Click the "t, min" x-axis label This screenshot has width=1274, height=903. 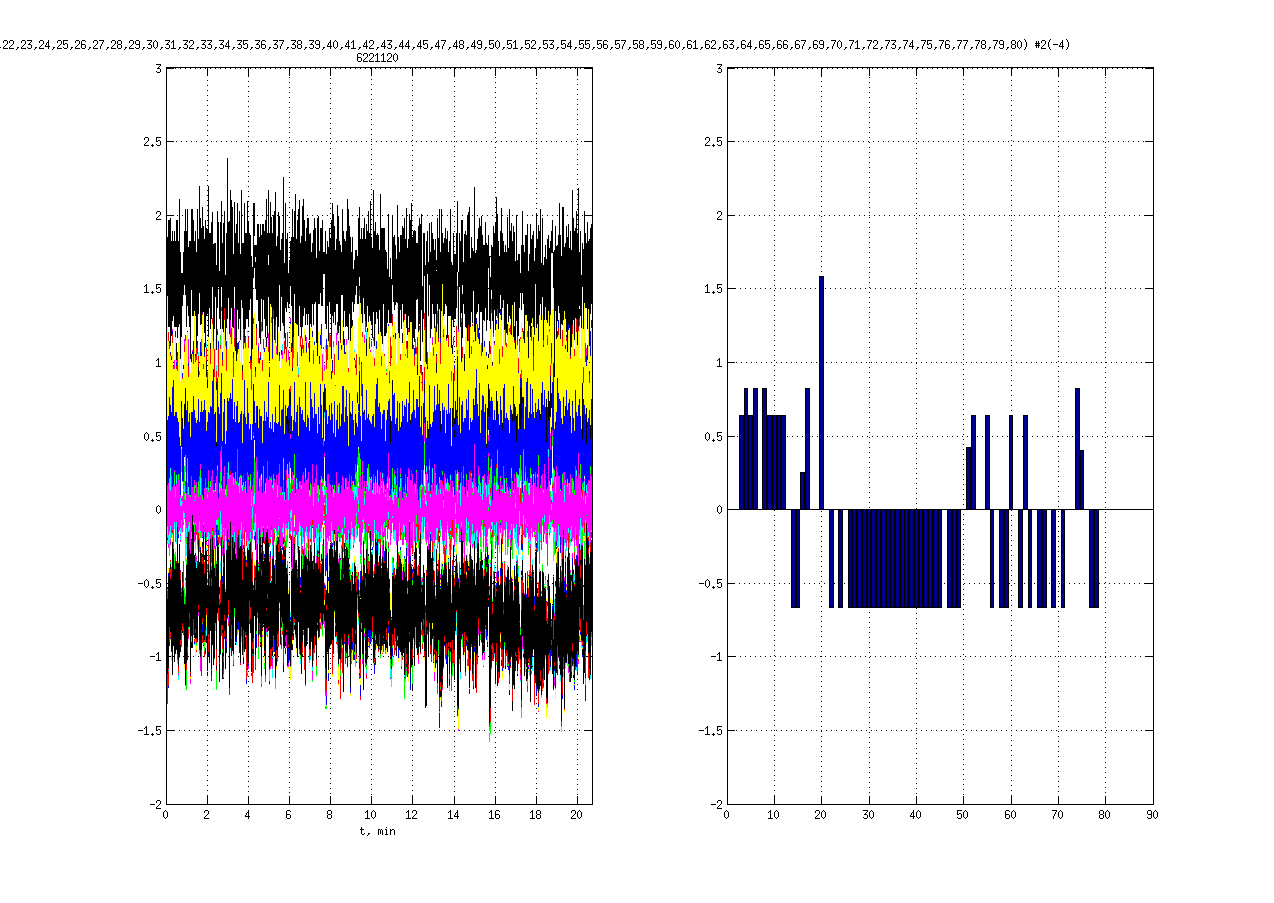click(378, 831)
